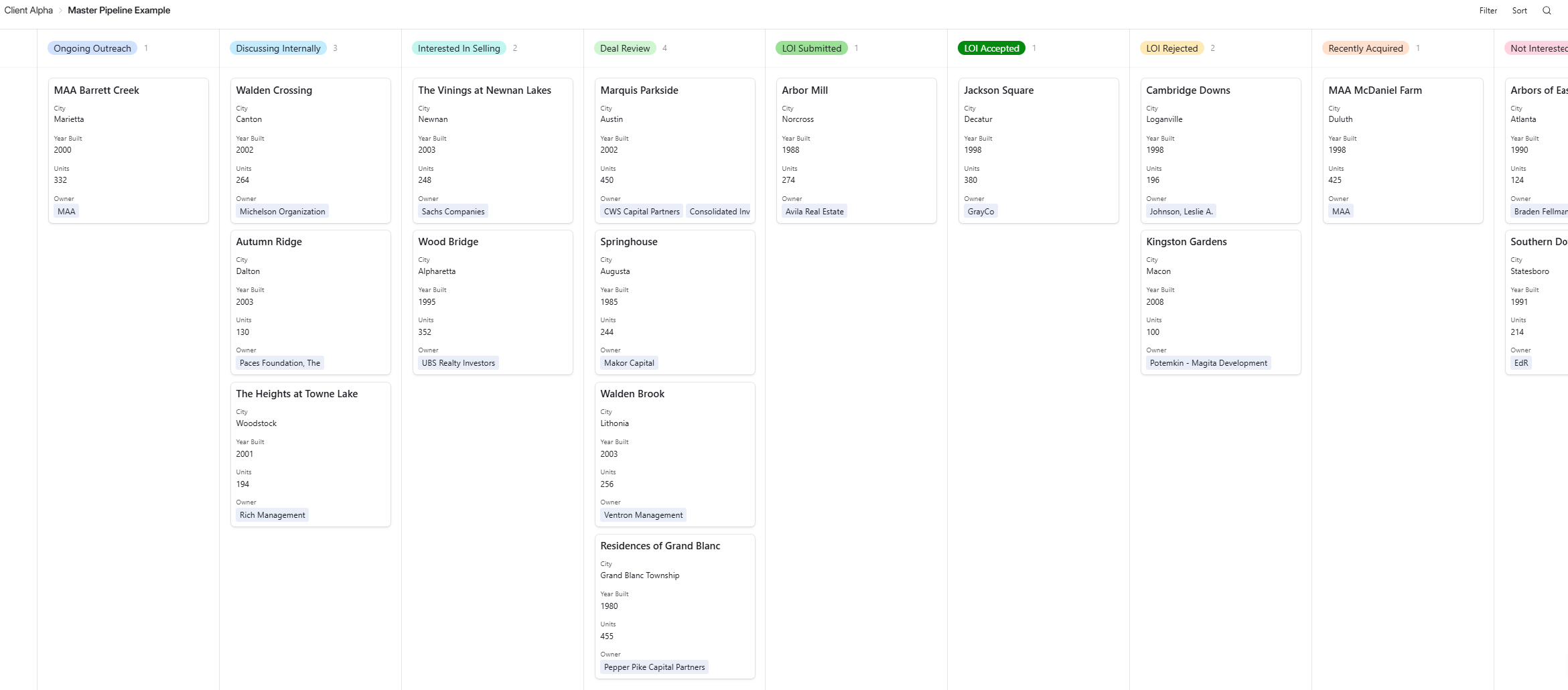Open the Springhouse card
The height and width of the screenshot is (690, 1568).
[x=628, y=241]
